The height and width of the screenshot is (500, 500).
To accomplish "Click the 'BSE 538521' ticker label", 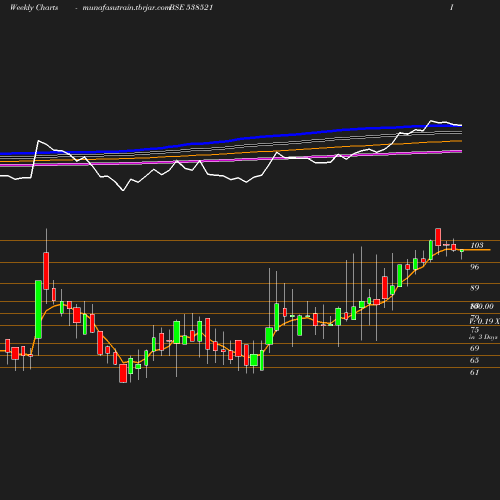I will point(191,8).
